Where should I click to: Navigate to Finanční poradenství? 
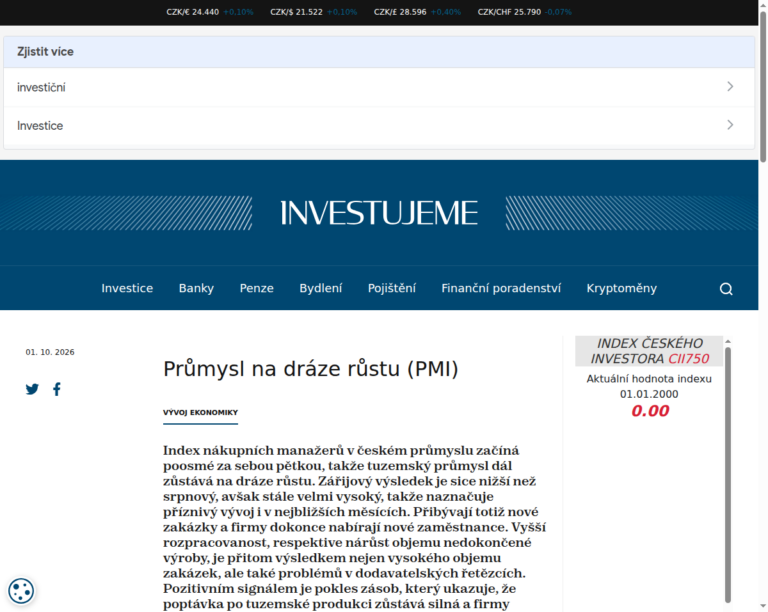(x=501, y=288)
